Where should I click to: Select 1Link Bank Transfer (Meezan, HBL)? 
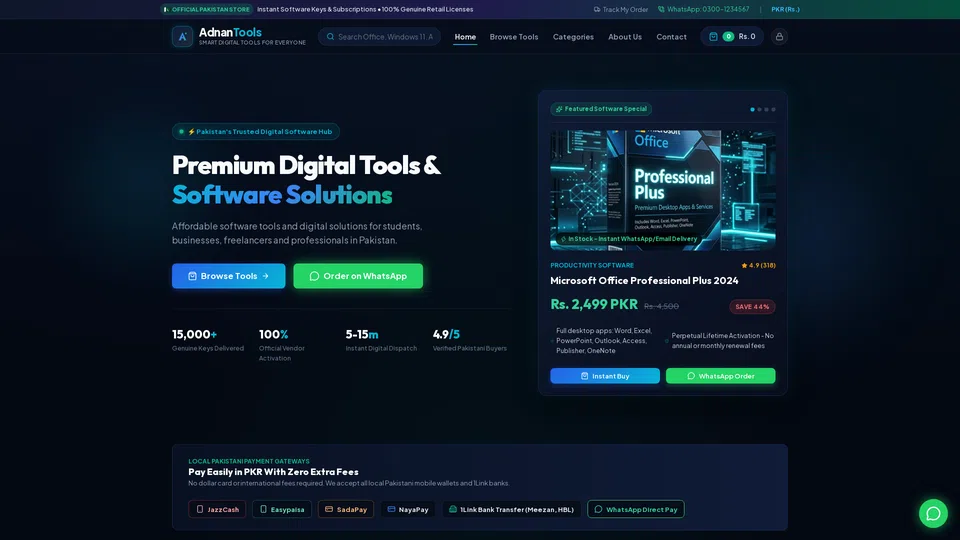(512, 509)
